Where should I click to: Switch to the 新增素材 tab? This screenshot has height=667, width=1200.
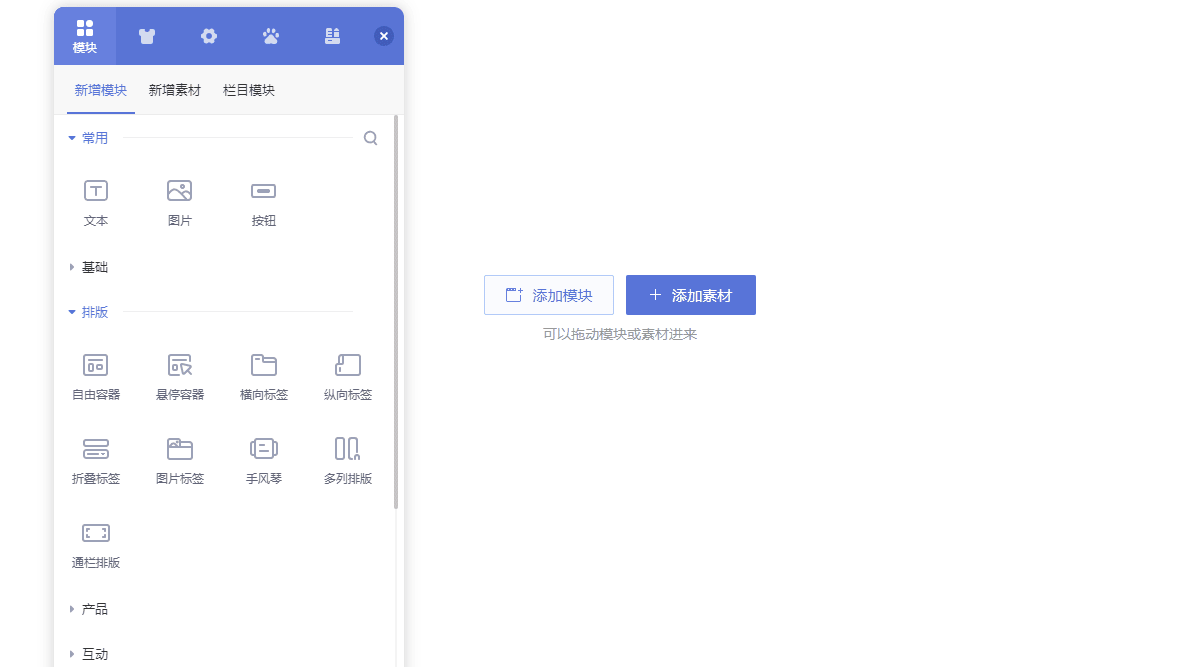point(175,90)
